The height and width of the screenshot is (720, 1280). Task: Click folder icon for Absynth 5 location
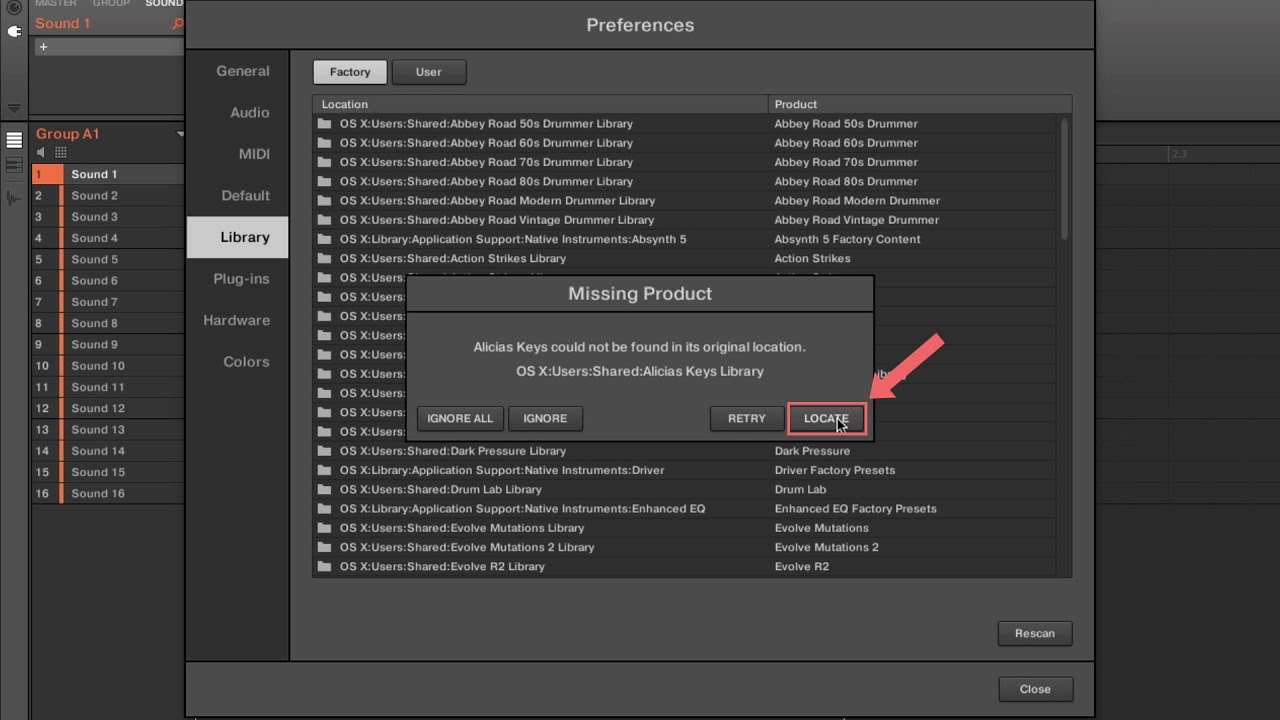click(x=324, y=239)
